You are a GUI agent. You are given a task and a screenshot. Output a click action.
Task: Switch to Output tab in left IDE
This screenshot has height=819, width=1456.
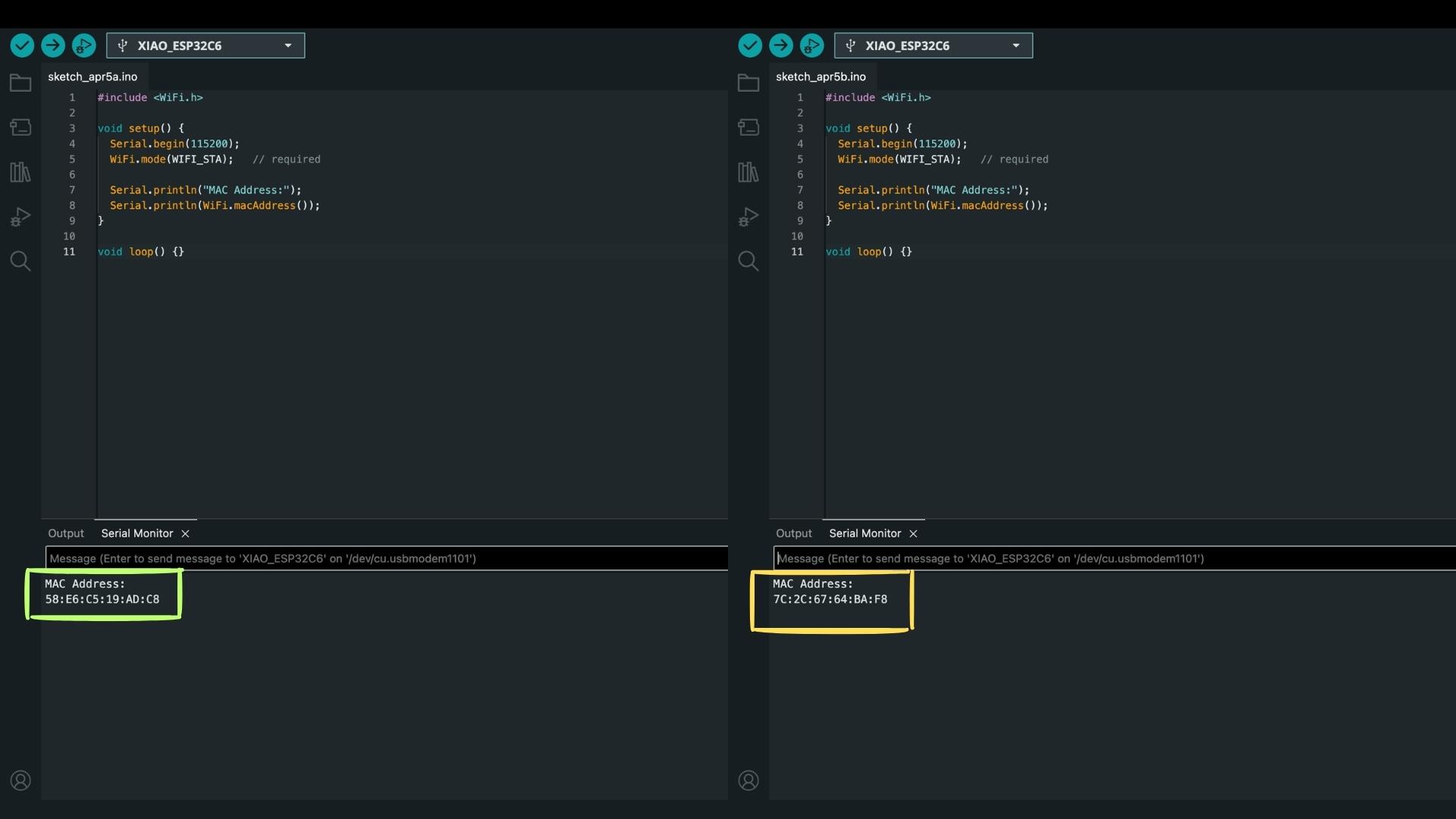click(66, 533)
